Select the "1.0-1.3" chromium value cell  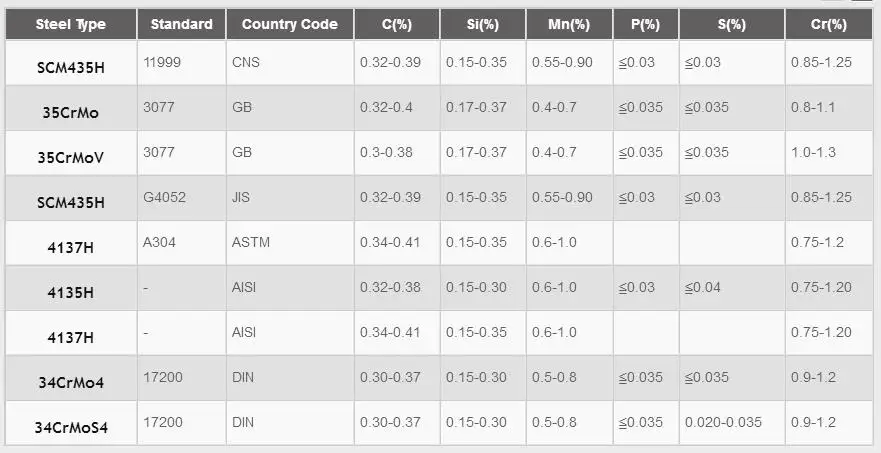click(812, 152)
